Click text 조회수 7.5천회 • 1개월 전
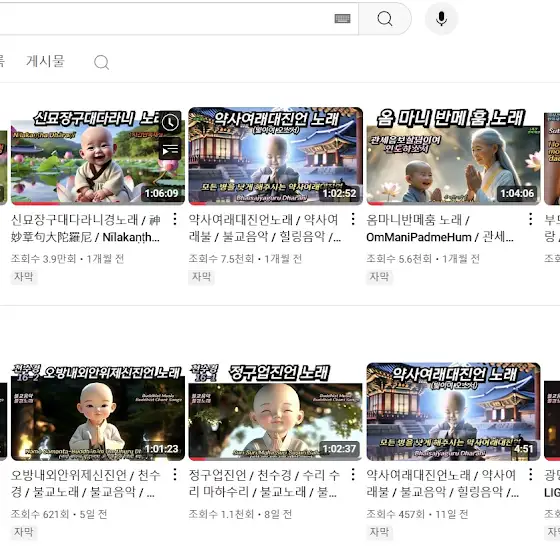Image resolution: width=560 pixels, height=560 pixels. (245, 259)
